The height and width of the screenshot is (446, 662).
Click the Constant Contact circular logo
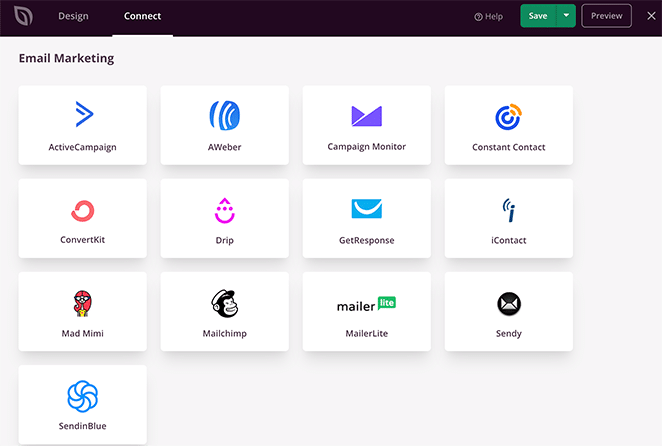508,117
